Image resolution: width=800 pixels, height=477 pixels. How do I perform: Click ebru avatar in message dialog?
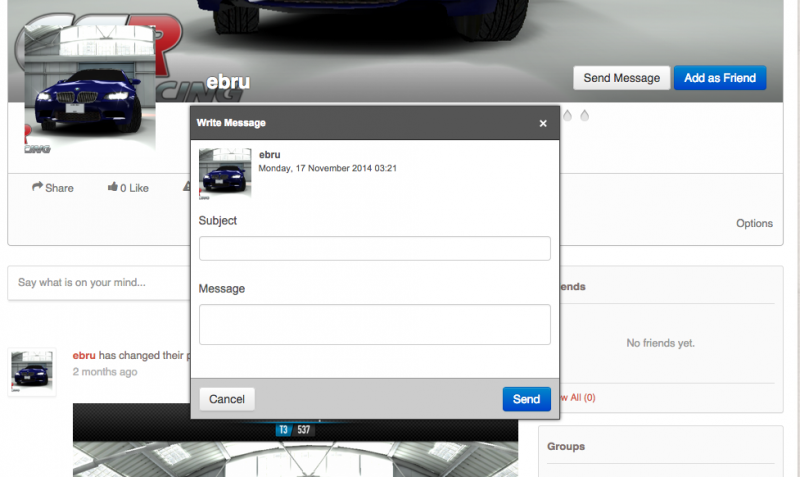(225, 173)
